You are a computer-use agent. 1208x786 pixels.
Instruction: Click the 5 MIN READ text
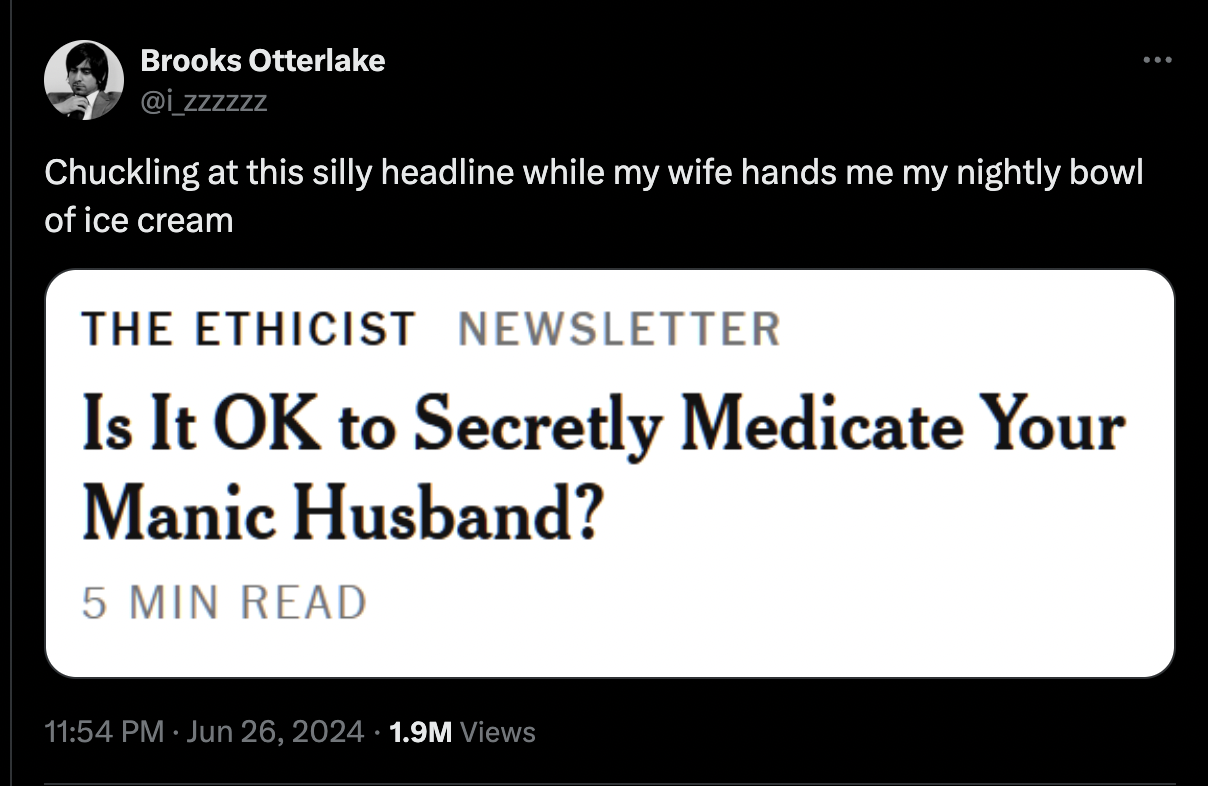pos(224,602)
